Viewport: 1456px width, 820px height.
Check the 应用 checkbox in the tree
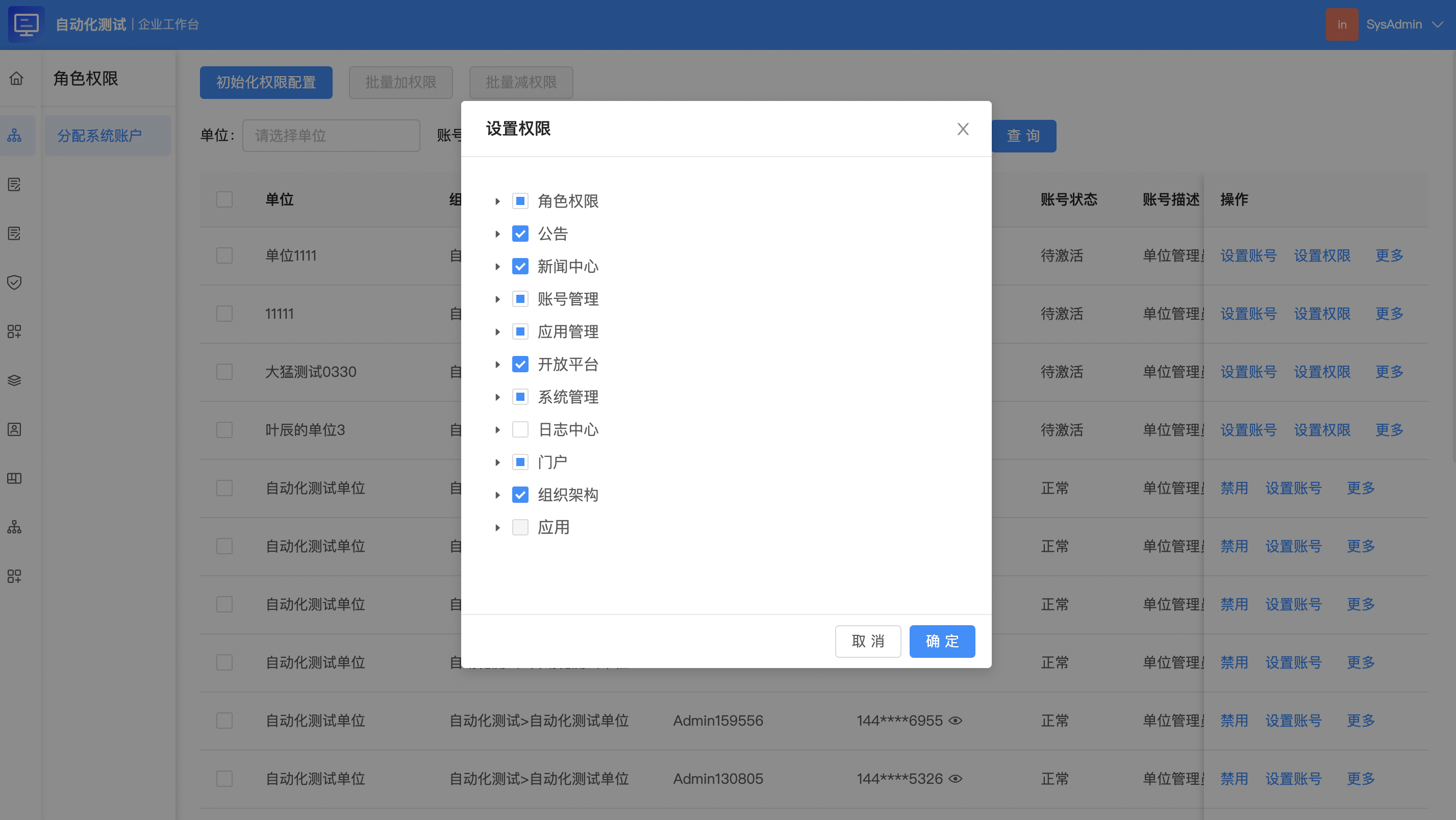tap(520, 528)
